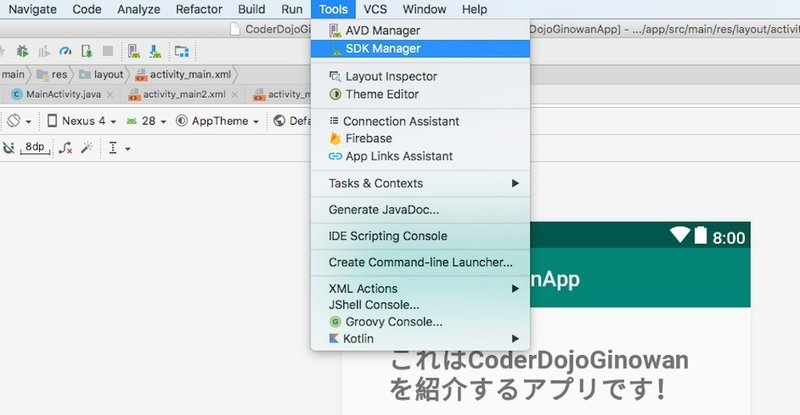The width and height of the screenshot is (800, 415).
Task: Open the Analyze menu
Action: (139, 9)
